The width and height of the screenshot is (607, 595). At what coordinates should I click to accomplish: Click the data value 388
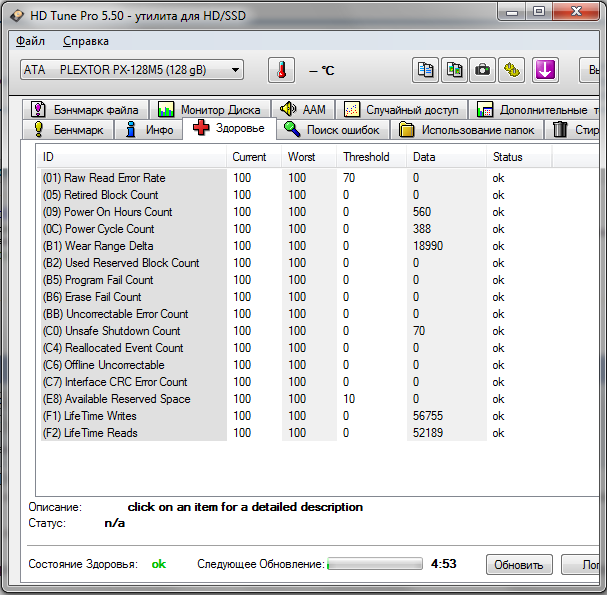coord(422,229)
